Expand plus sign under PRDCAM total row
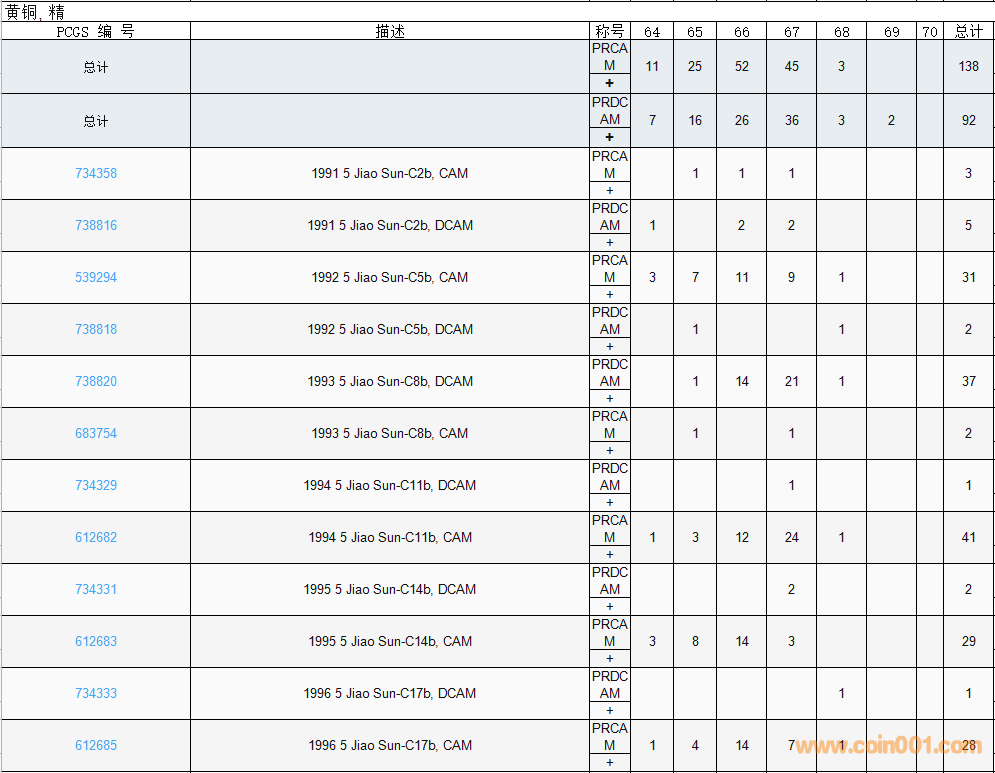Viewport: 995px width, 773px height. tap(610, 137)
